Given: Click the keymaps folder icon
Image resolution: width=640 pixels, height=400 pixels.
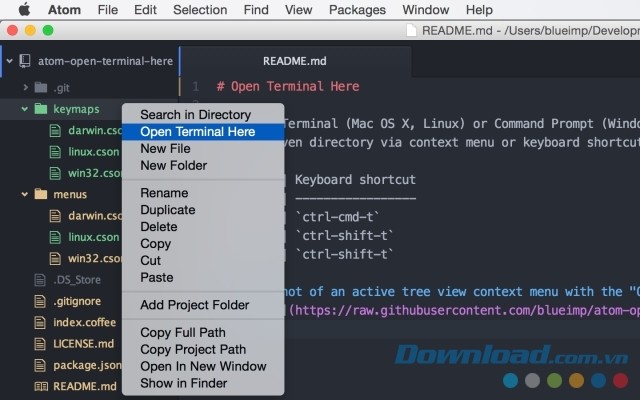Looking at the screenshot, I should (40, 108).
